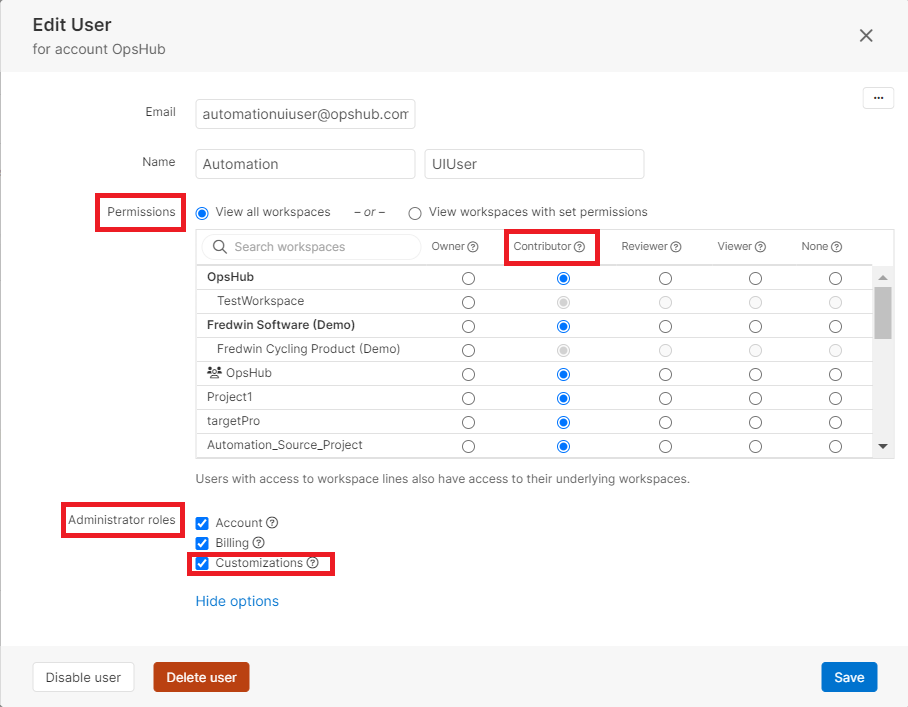
Task: Click the Save button
Action: 849,677
